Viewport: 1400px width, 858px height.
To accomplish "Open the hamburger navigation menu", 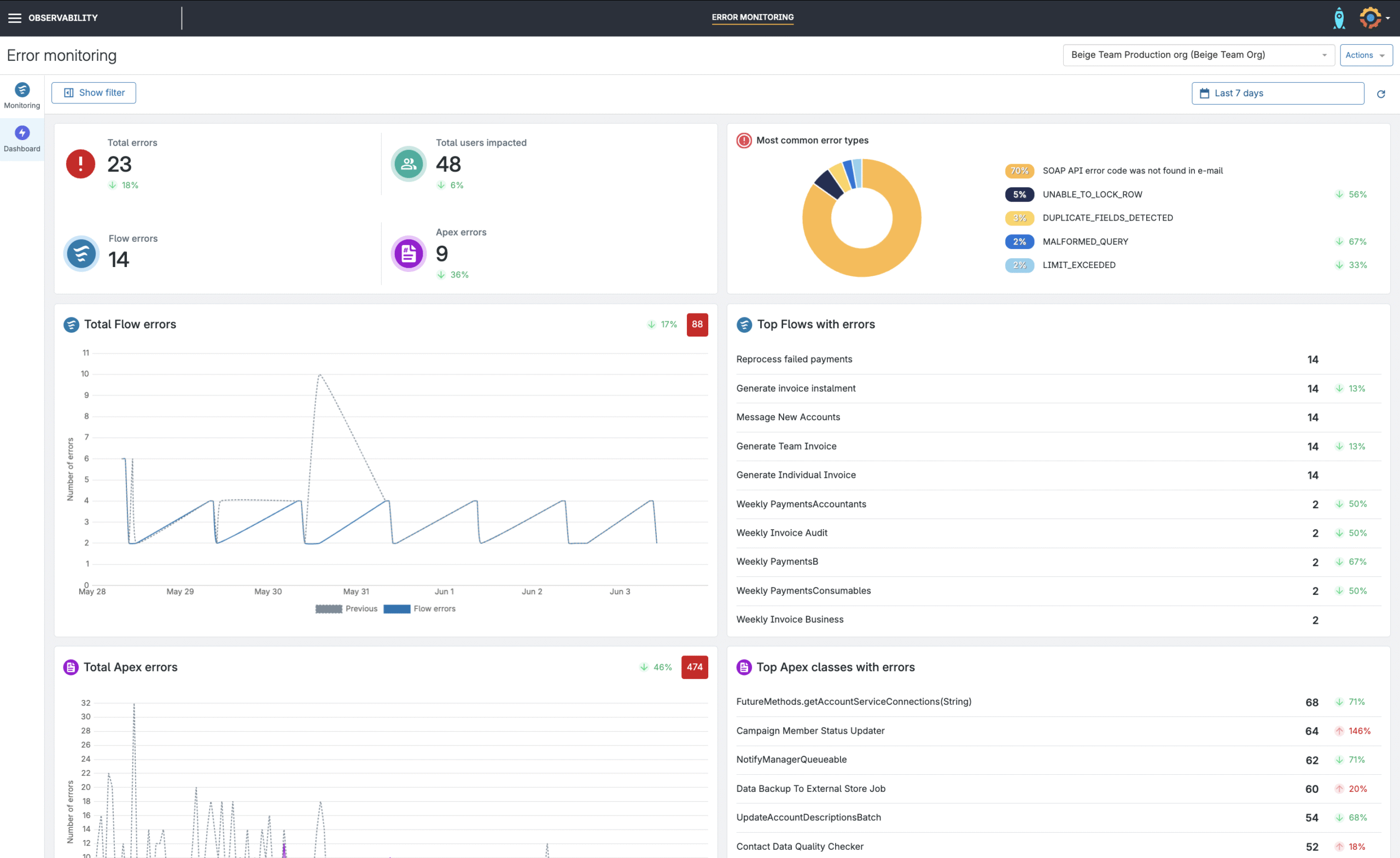I will [x=16, y=17].
